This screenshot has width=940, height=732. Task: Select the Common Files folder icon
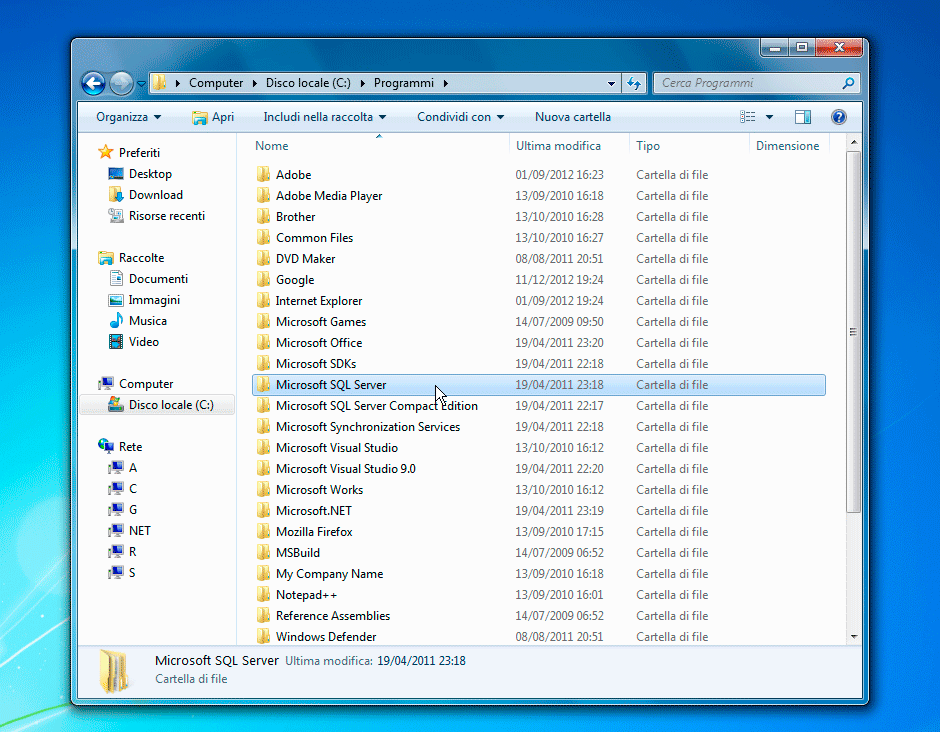[x=263, y=237]
